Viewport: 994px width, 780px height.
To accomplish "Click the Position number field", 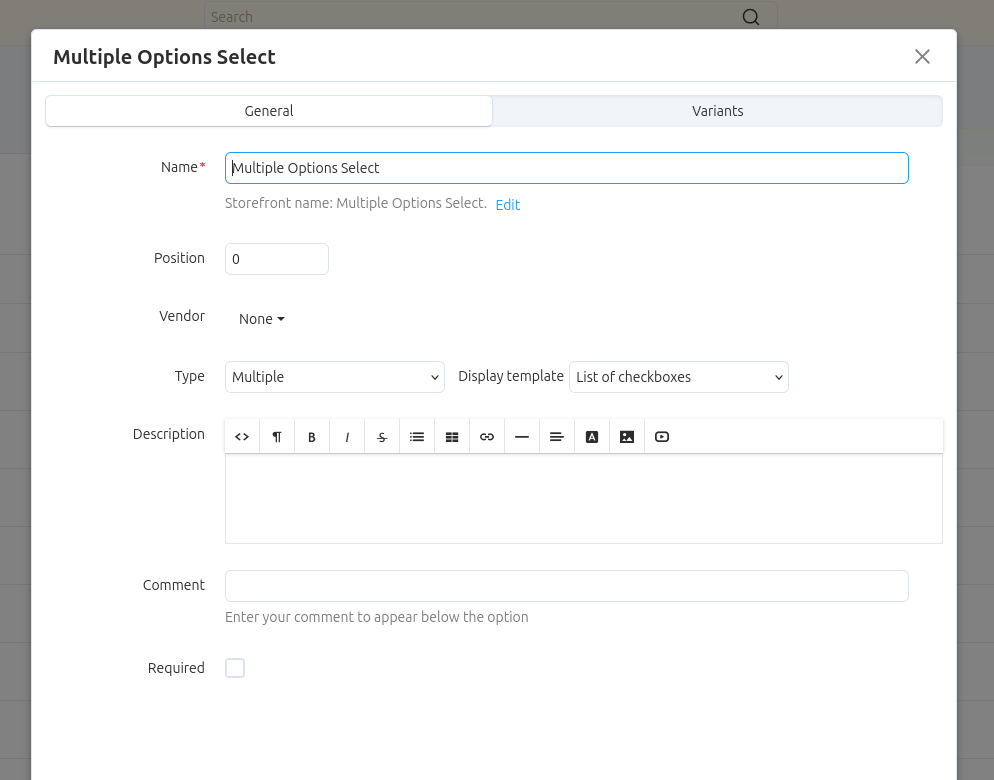I will tap(277, 259).
